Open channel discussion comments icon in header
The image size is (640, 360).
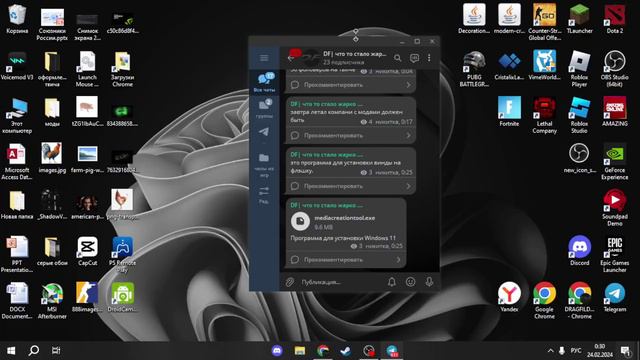pyautogui.click(x=414, y=58)
